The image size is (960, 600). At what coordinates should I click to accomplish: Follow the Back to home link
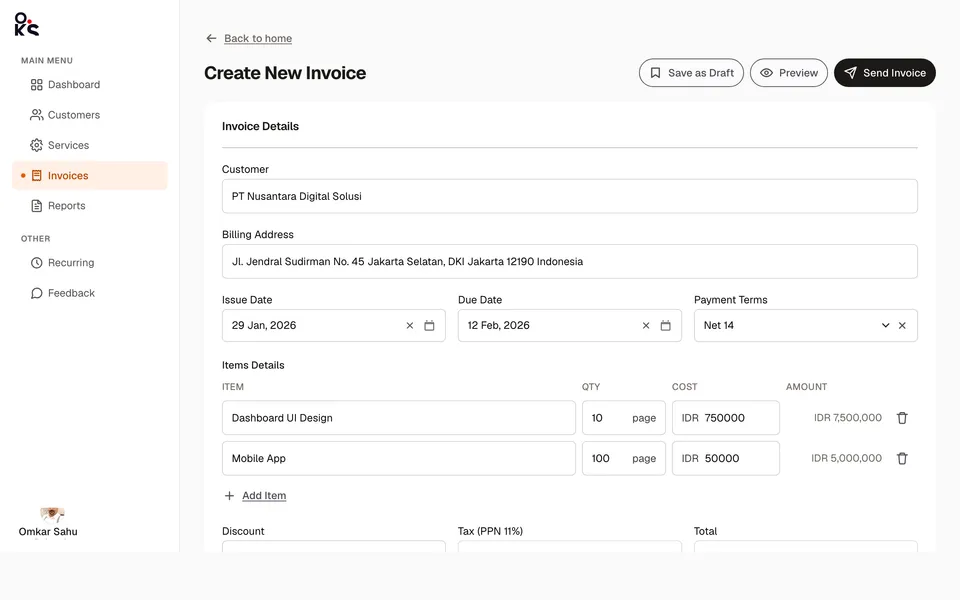click(258, 39)
